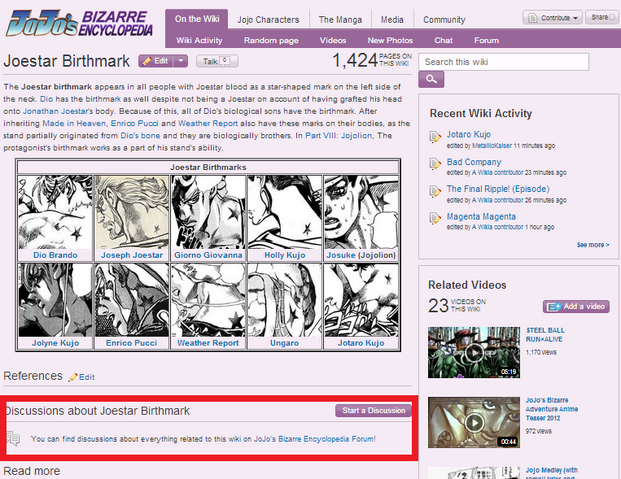
Task: Open JoJo's Bizarre Adventure Anime Teaser title
Action: click(552, 409)
